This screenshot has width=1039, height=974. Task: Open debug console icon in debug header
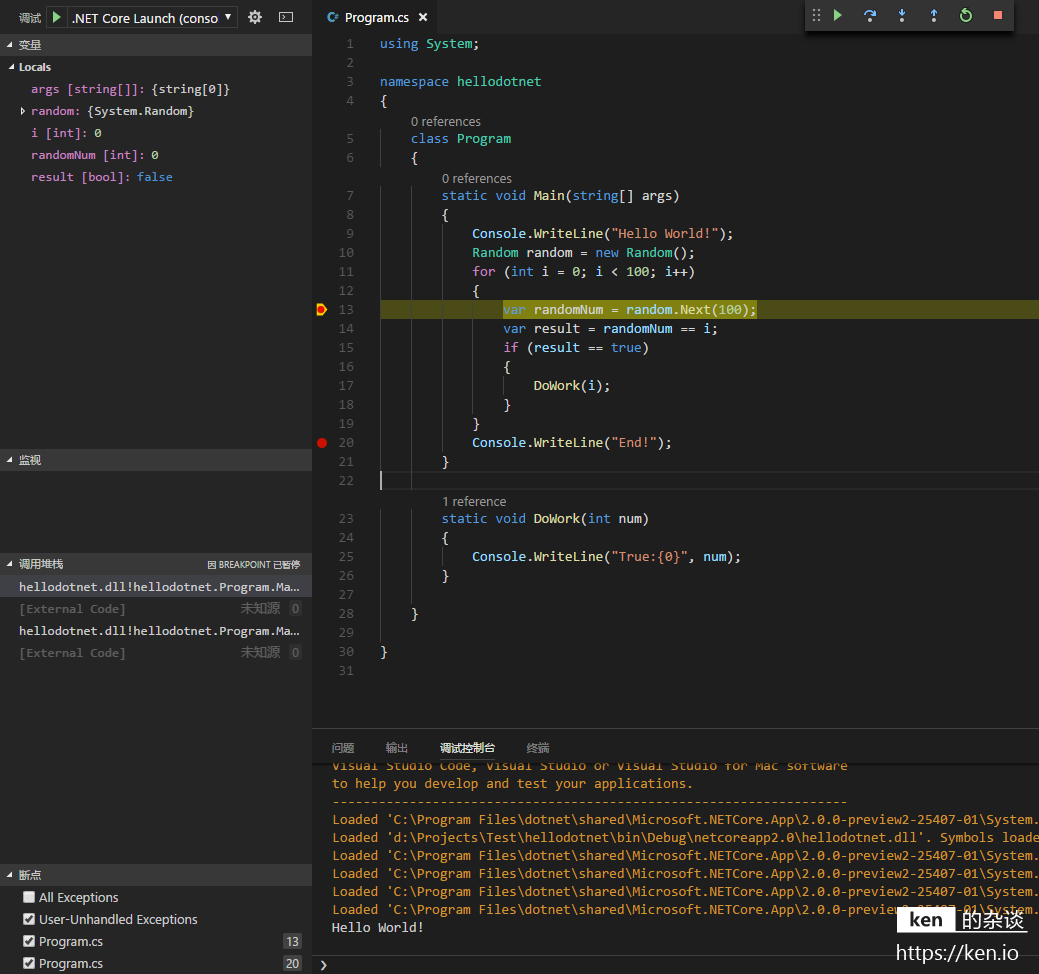pos(286,17)
